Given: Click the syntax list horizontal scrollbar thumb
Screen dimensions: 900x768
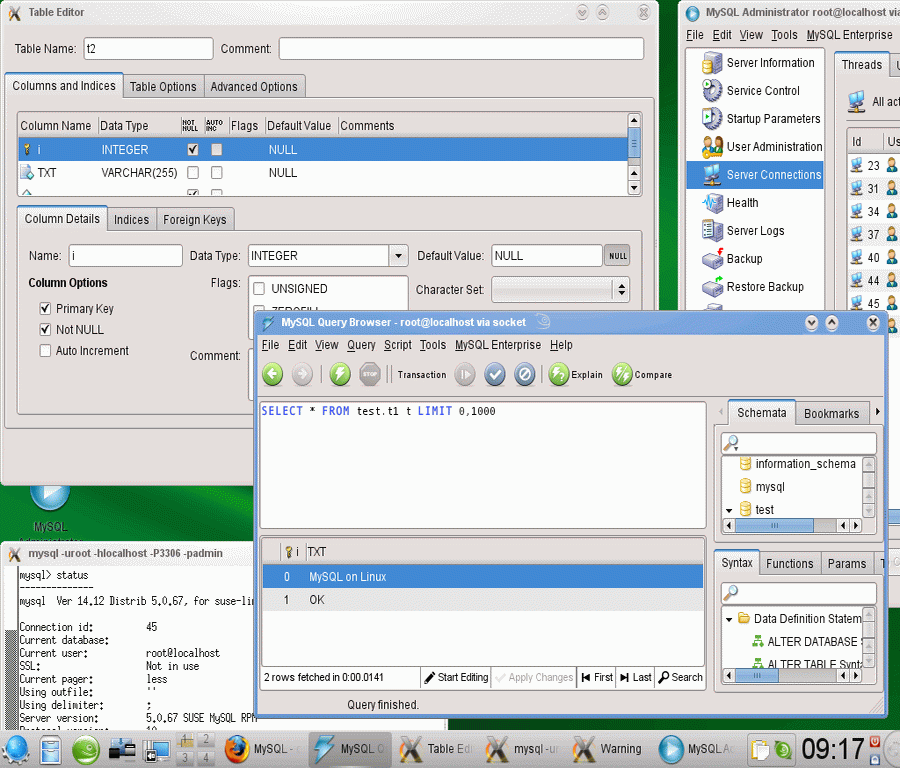Looking at the screenshot, I should pyautogui.click(x=757, y=676).
